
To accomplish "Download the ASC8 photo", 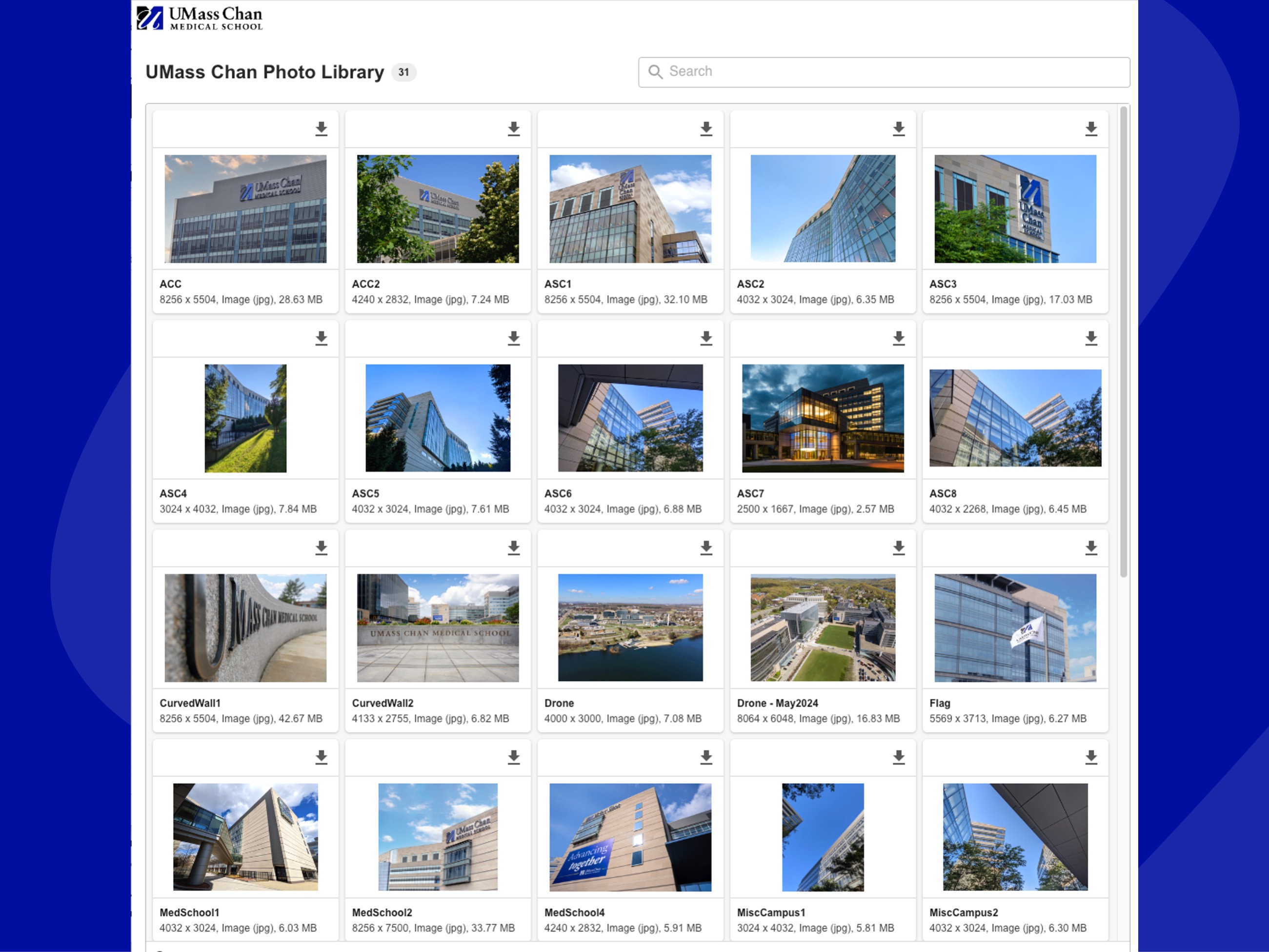I will coord(1092,339).
